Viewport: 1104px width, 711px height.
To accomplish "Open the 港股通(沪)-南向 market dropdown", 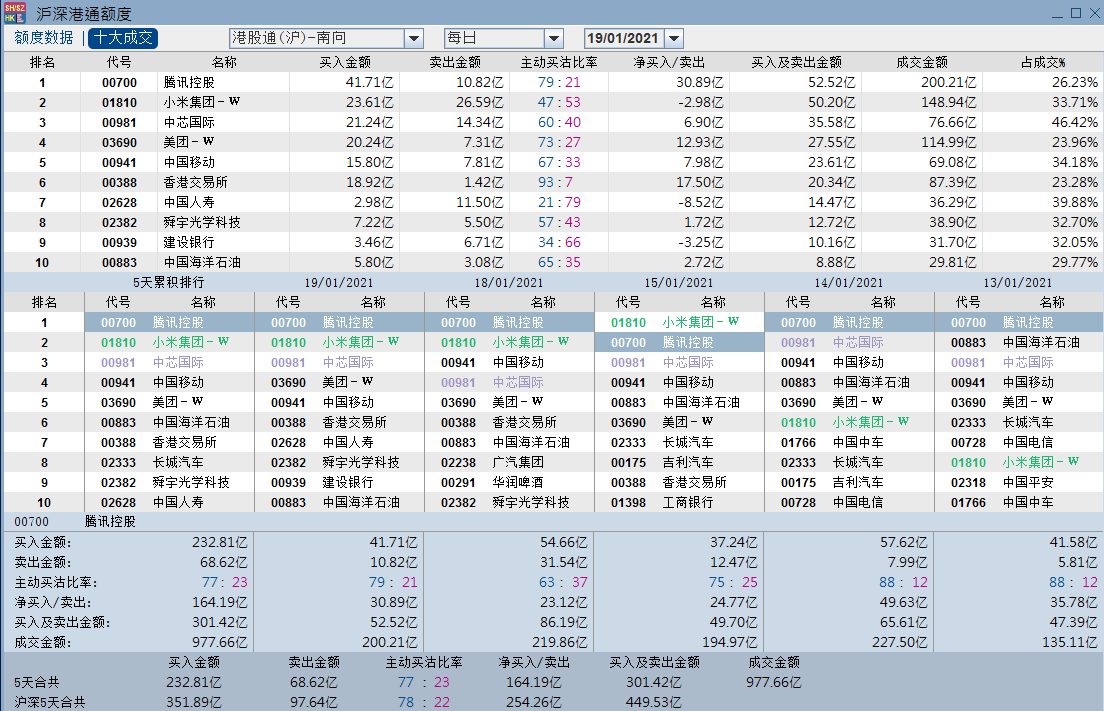I will pos(414,39).
